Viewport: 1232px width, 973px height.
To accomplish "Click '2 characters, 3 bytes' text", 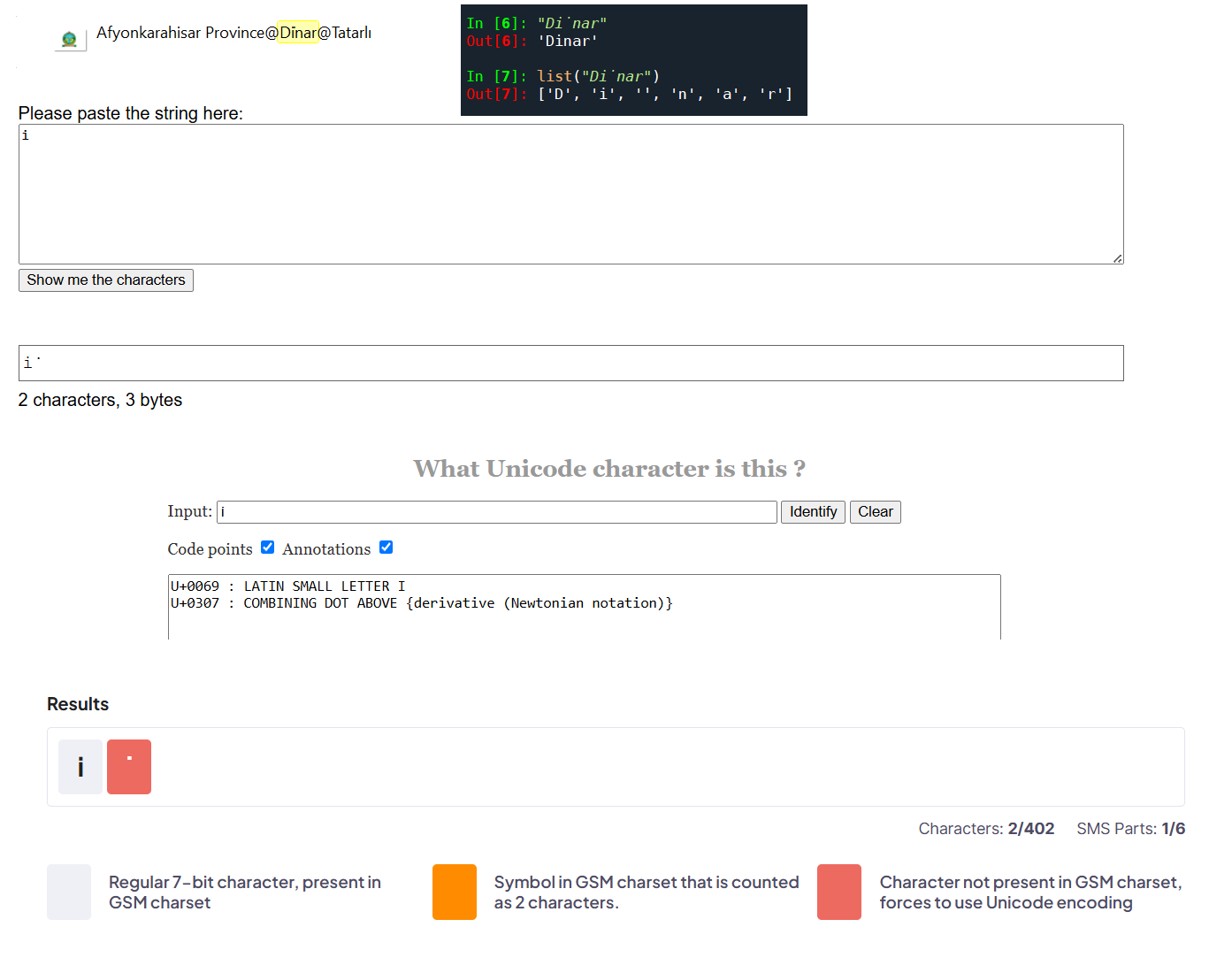I will coord(100,400).
